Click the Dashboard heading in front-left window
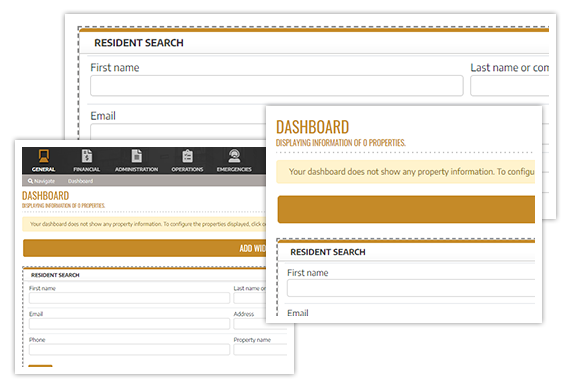The image size is (570, 390). point(45,196)
